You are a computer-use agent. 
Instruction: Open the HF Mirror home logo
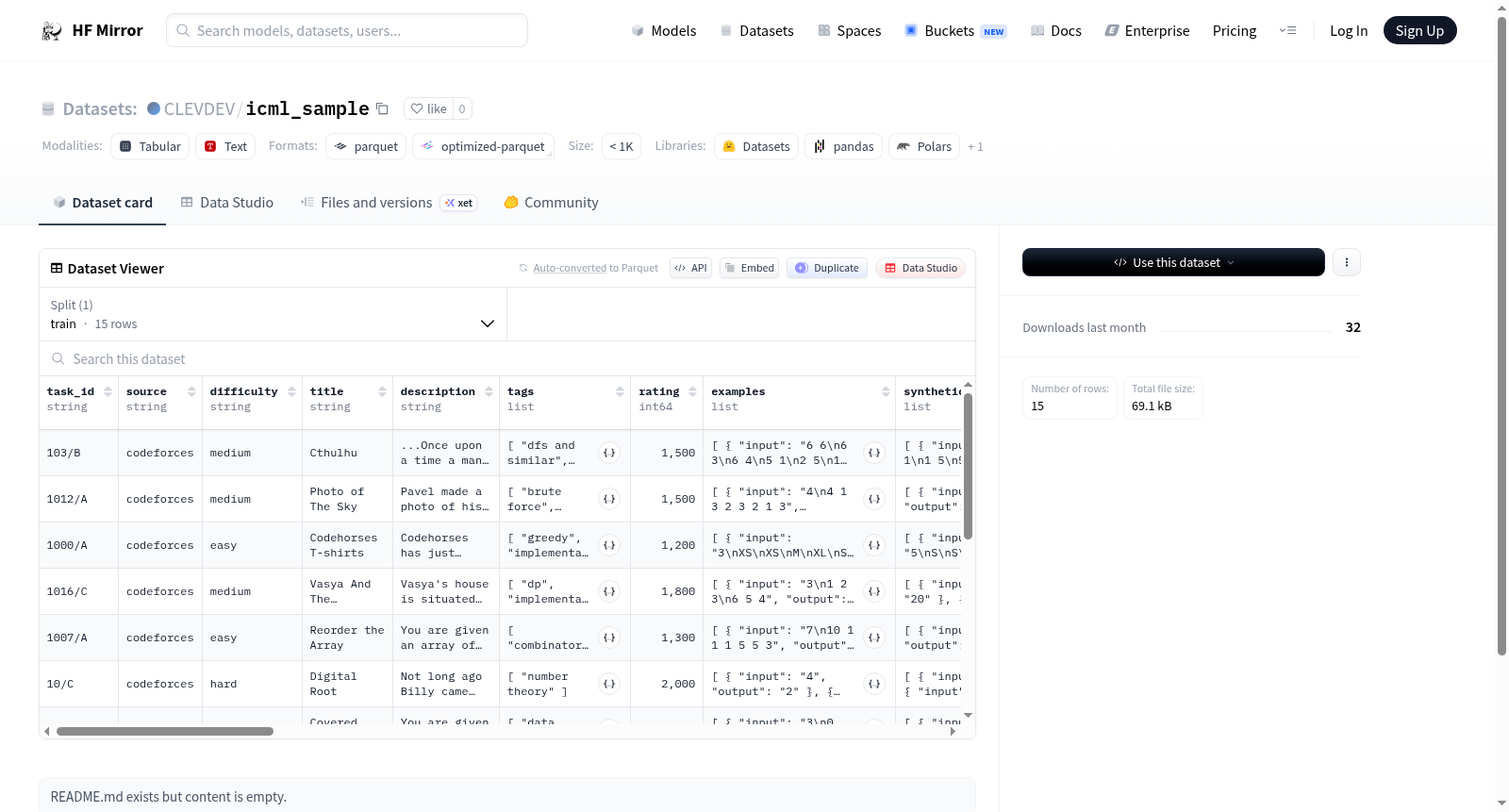click(x=92, y=30)
